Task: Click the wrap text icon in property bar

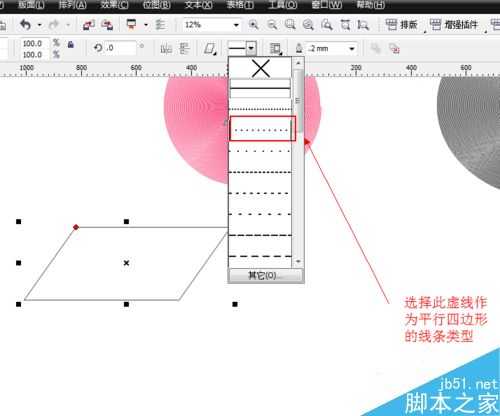Action: 275,49
